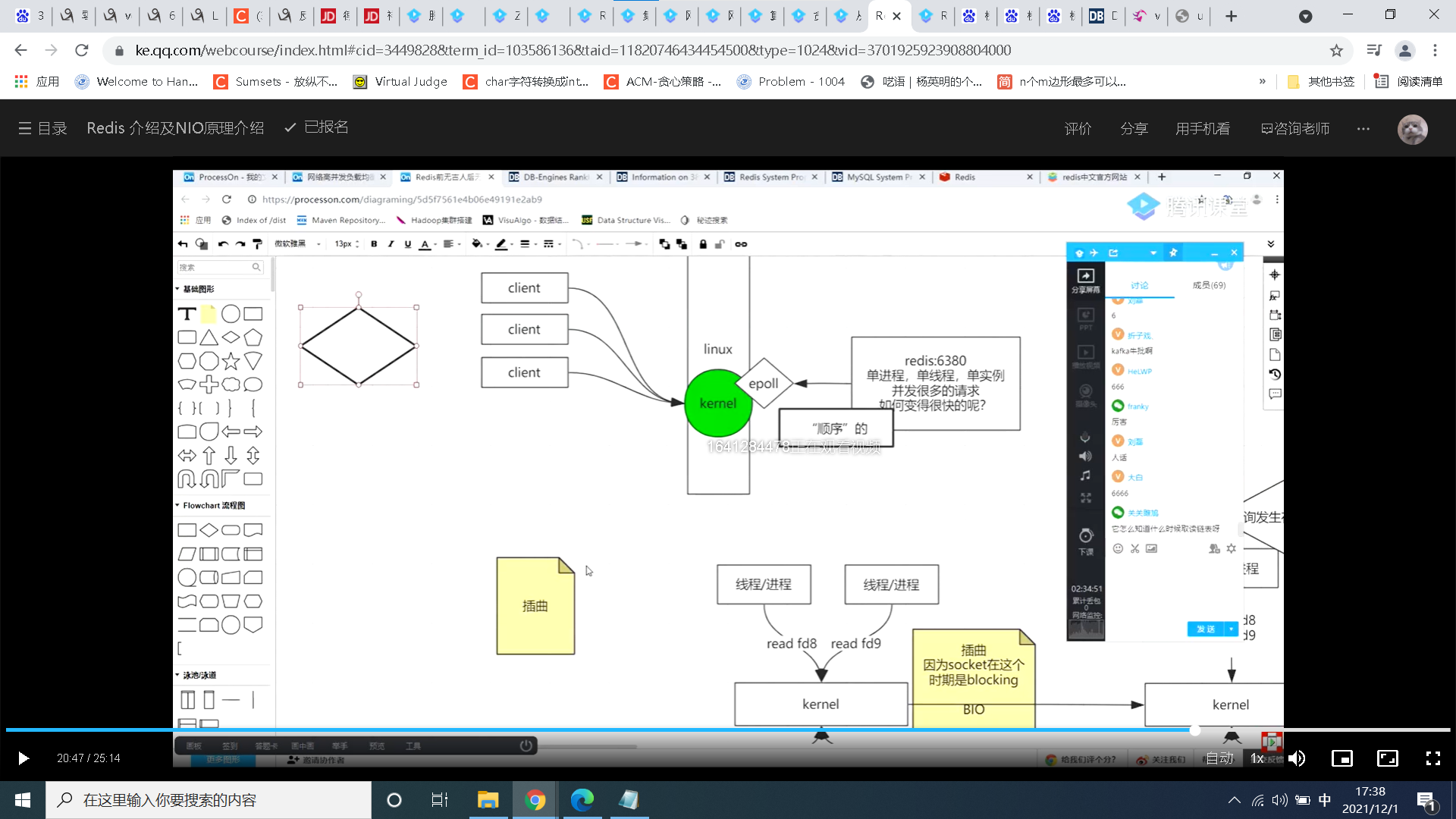Enter fullscreen video mode
This screenshot has width=1456, height=819.
[x=1433, y=758]
